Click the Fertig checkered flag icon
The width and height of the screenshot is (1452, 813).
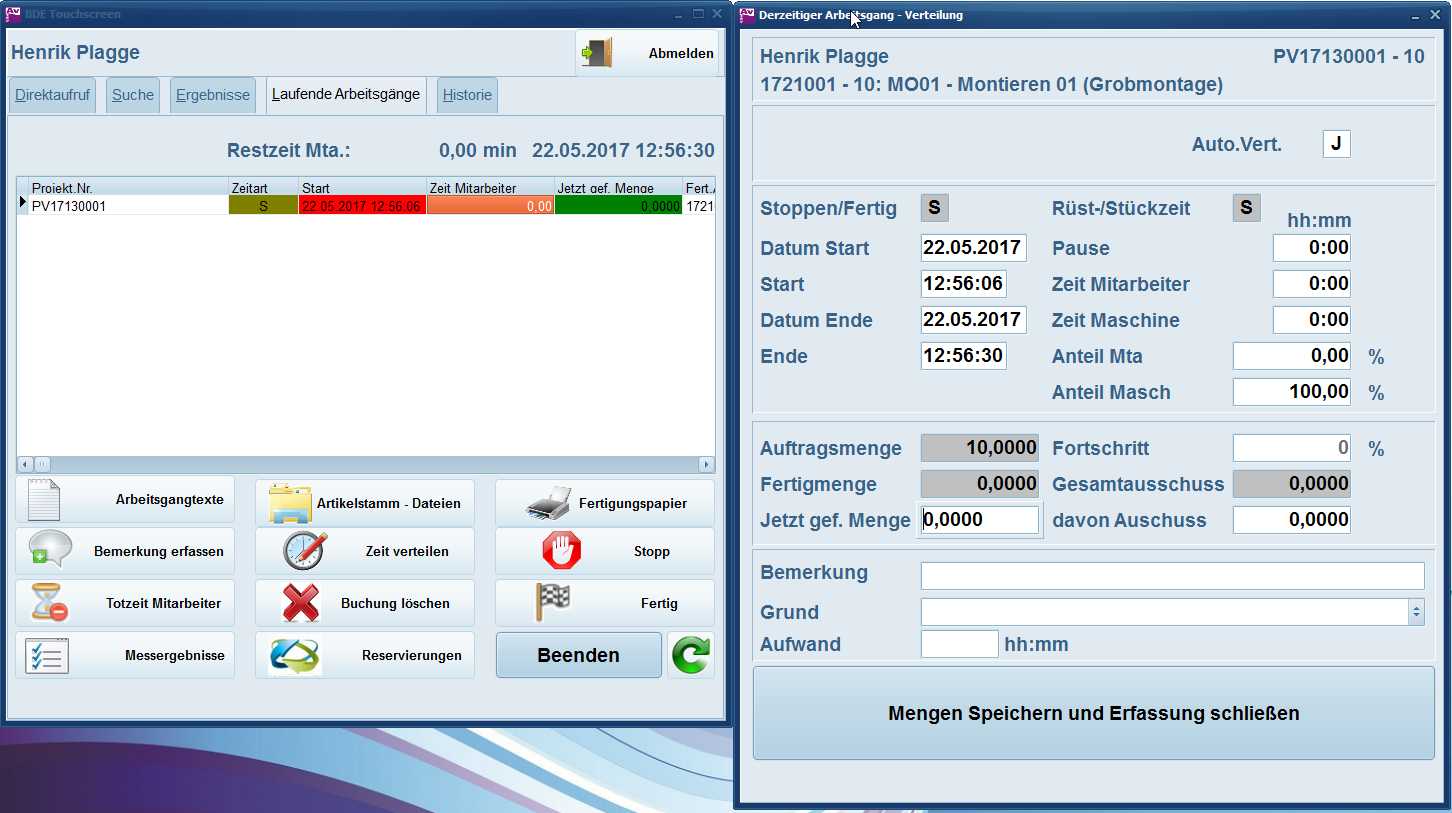click(x=553, y=603)
